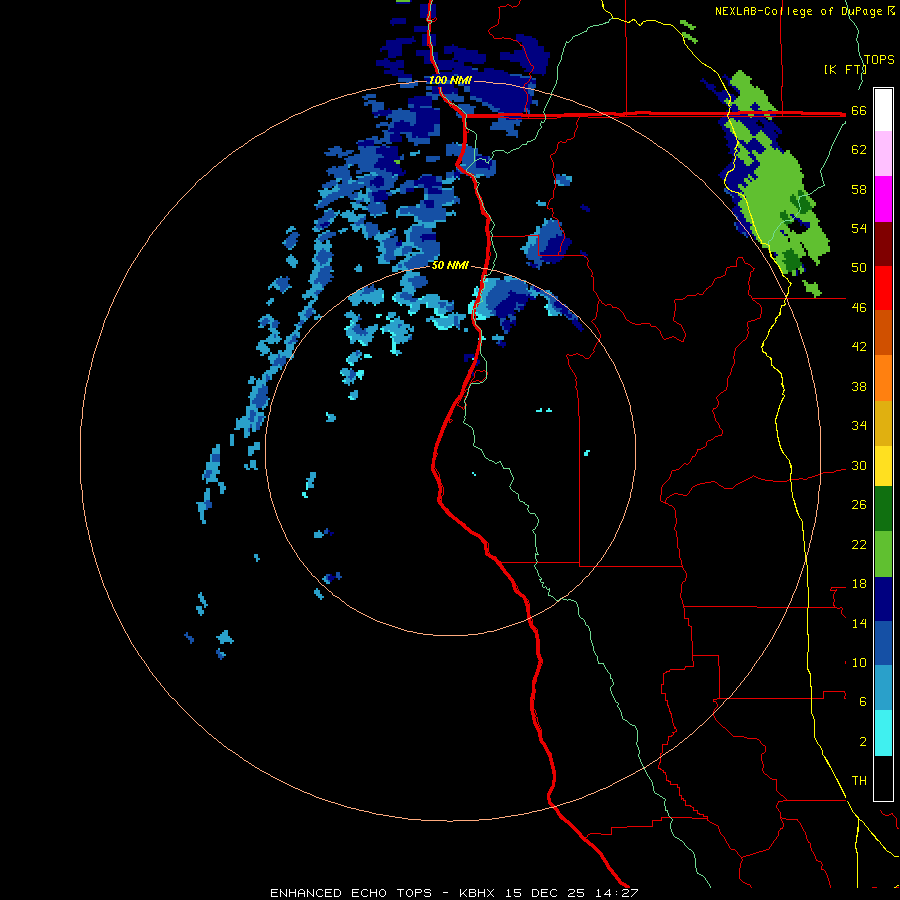The height and width of the screenshot is (900, 900).
Task: Click the legend value '18'
Action: tap(859, 584)
